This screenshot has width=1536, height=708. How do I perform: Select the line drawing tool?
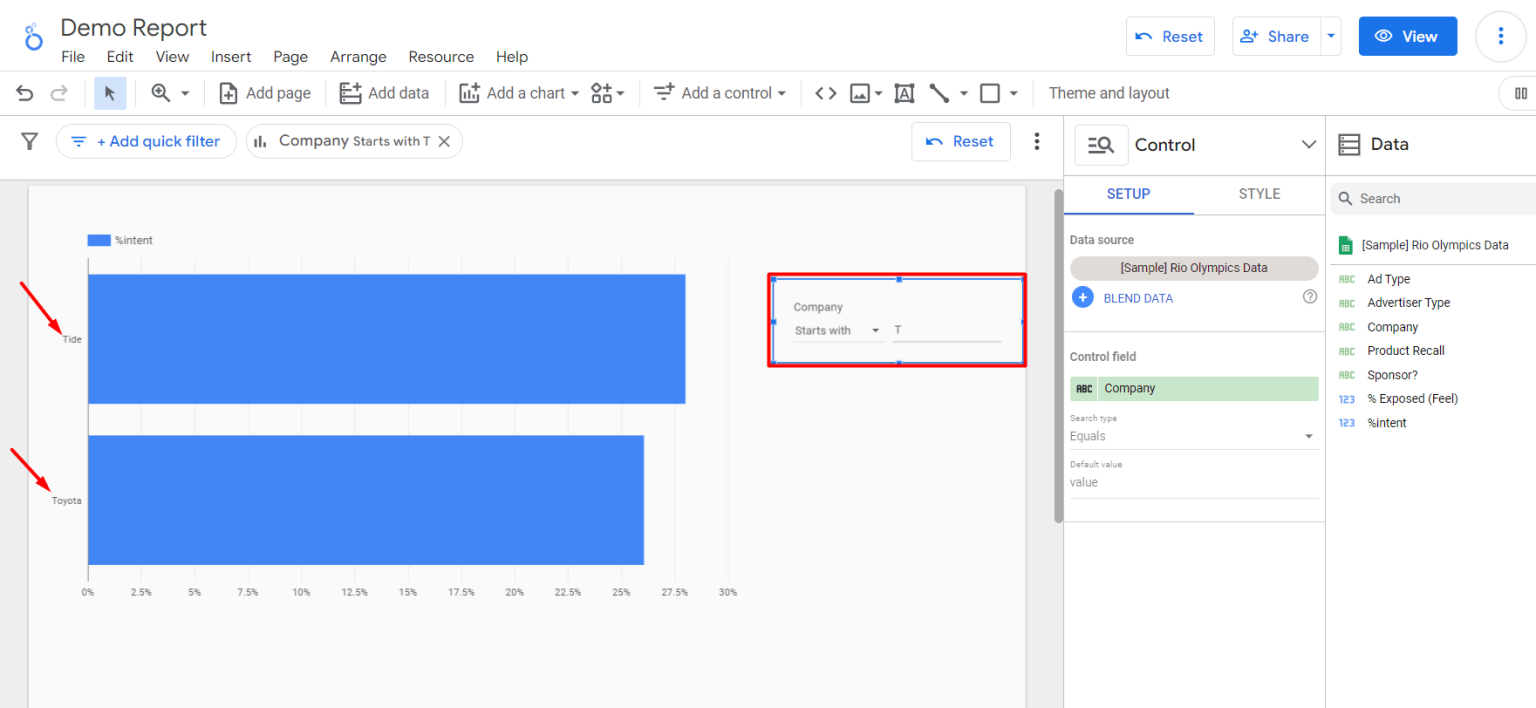click(938, 92)
